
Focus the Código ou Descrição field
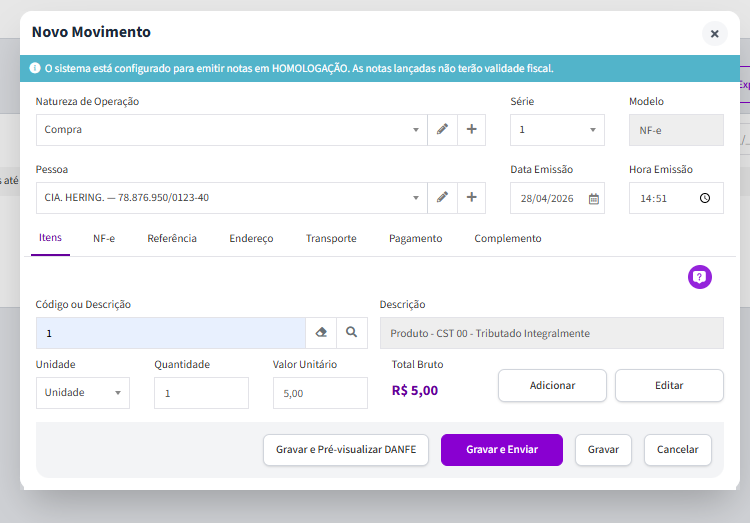coord(171,333)
